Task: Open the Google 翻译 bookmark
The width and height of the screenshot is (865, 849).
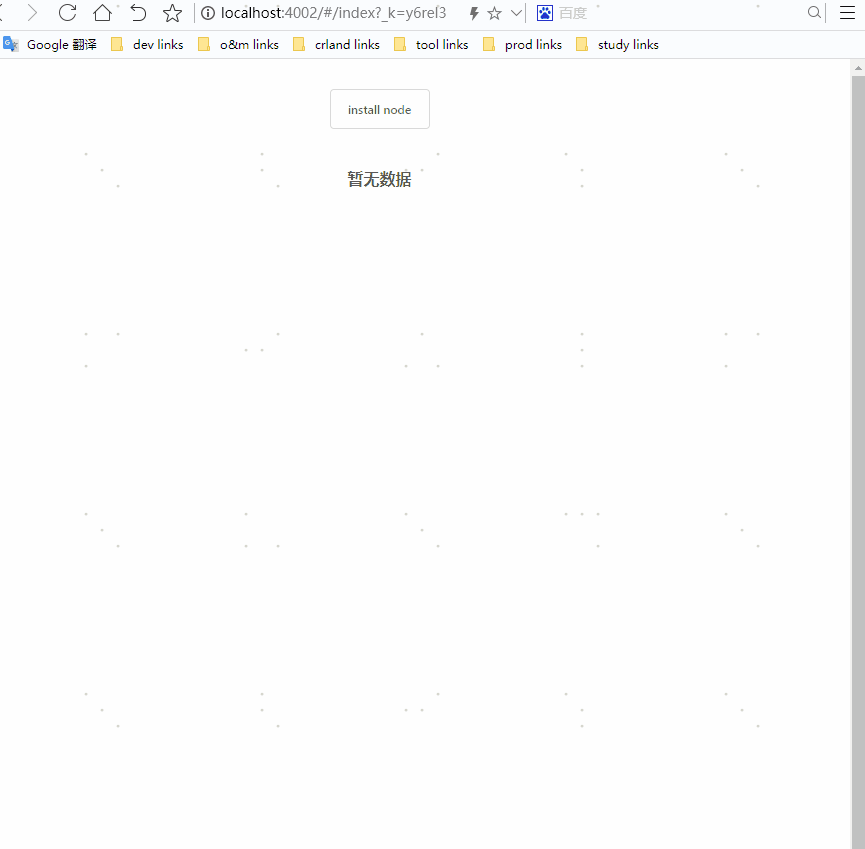Action: point(50,45)
